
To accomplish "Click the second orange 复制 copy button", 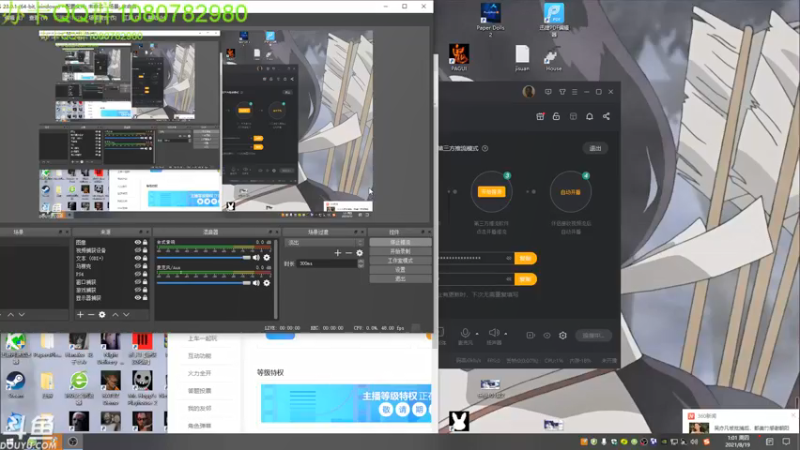I will point(525,279).
